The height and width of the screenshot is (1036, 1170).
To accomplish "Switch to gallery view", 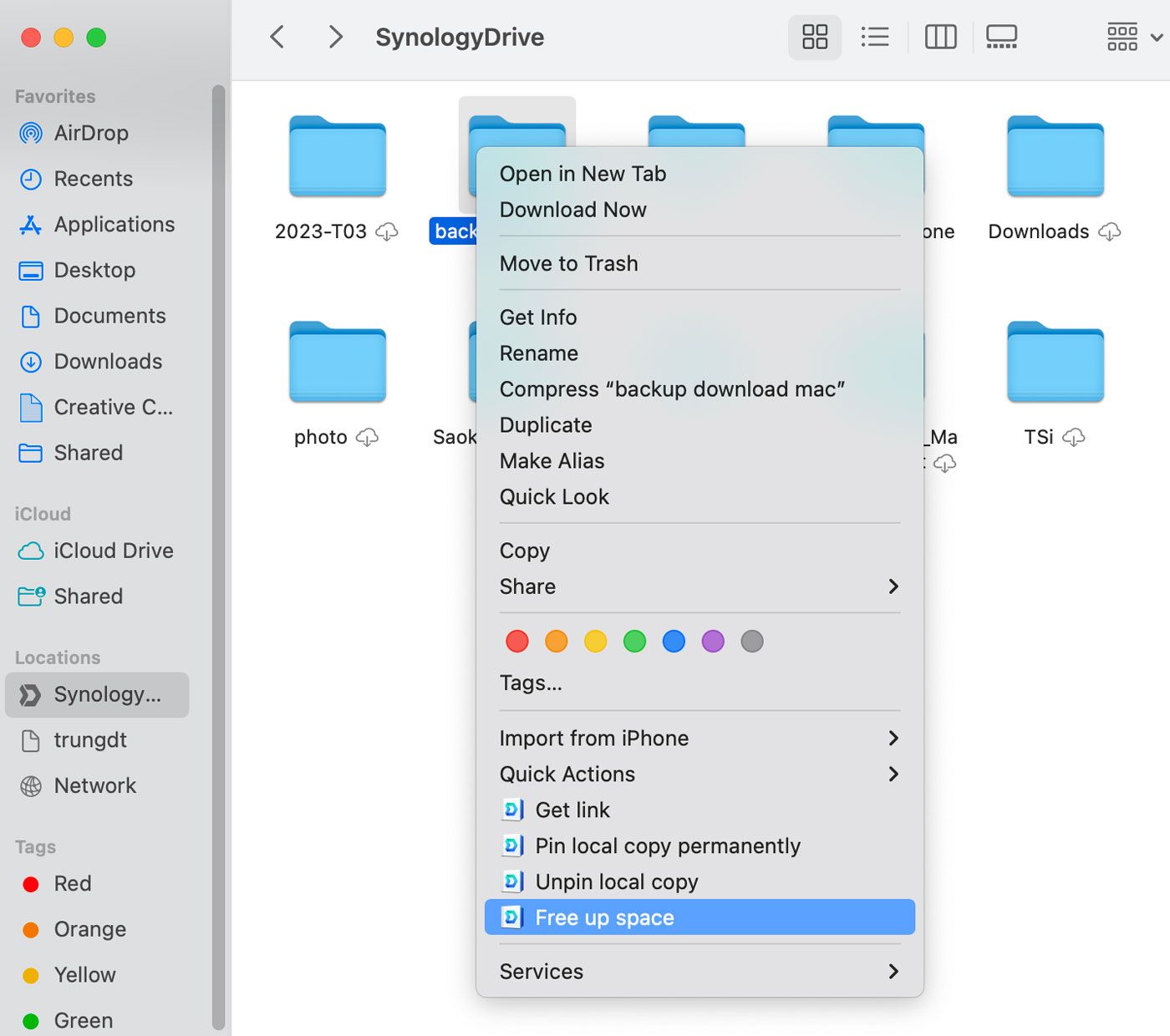I will click(x=1001, y=37).
